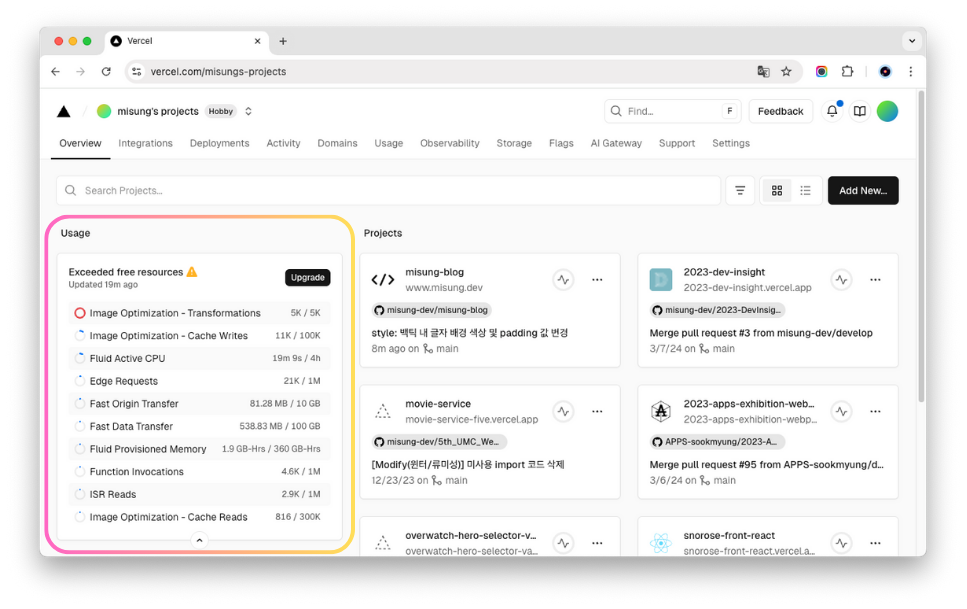This screenshot has height=609, width=967.
Task: Collapse the Usage panel chevron
Action: (199, 540)
